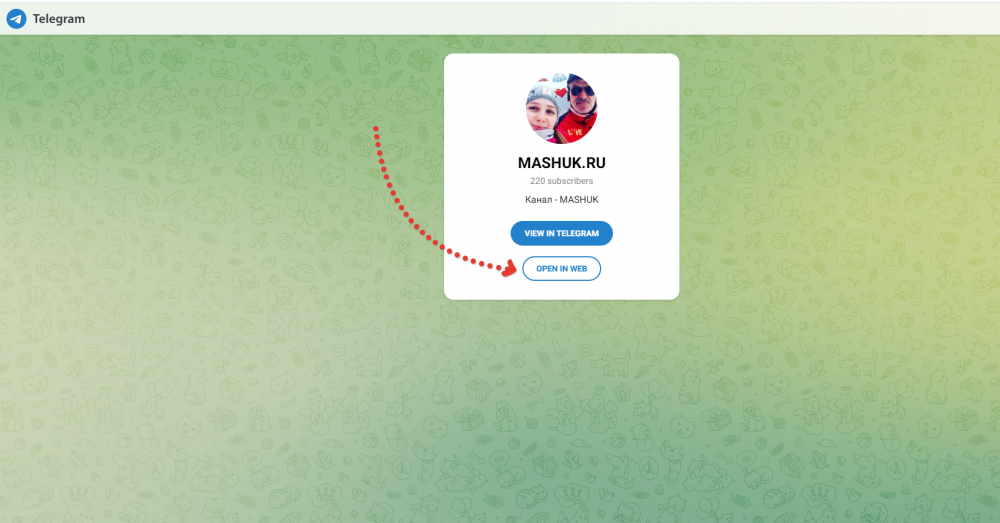Click the upper start of the red dotted curve
The width and height of the screenshot is (1000, 523).
click(376, 129)
